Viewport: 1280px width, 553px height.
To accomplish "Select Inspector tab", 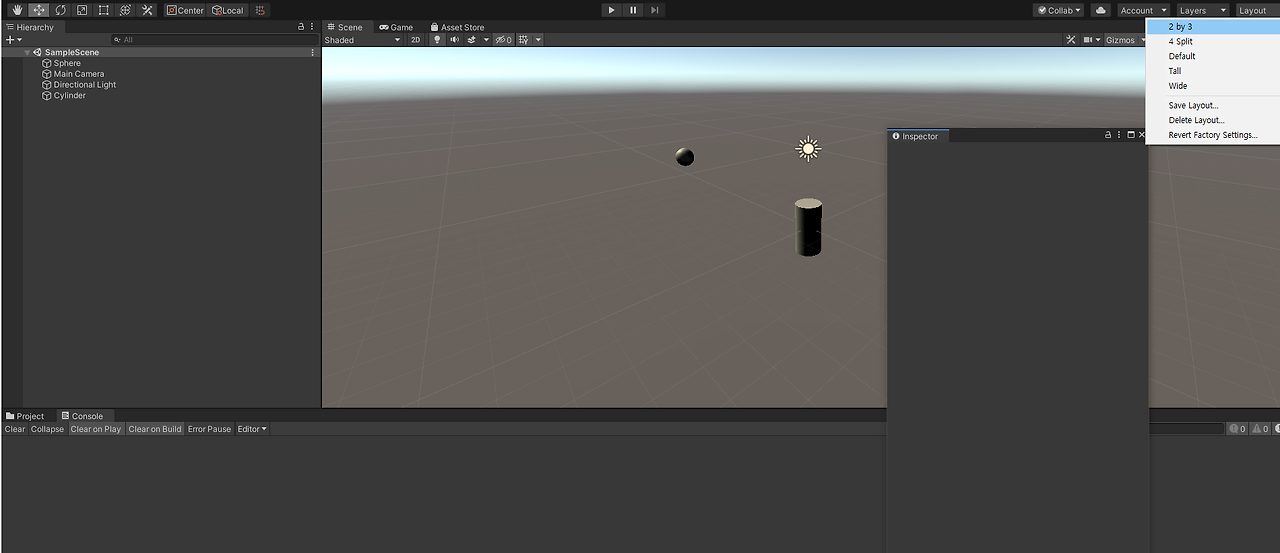I will pos(916,136).
